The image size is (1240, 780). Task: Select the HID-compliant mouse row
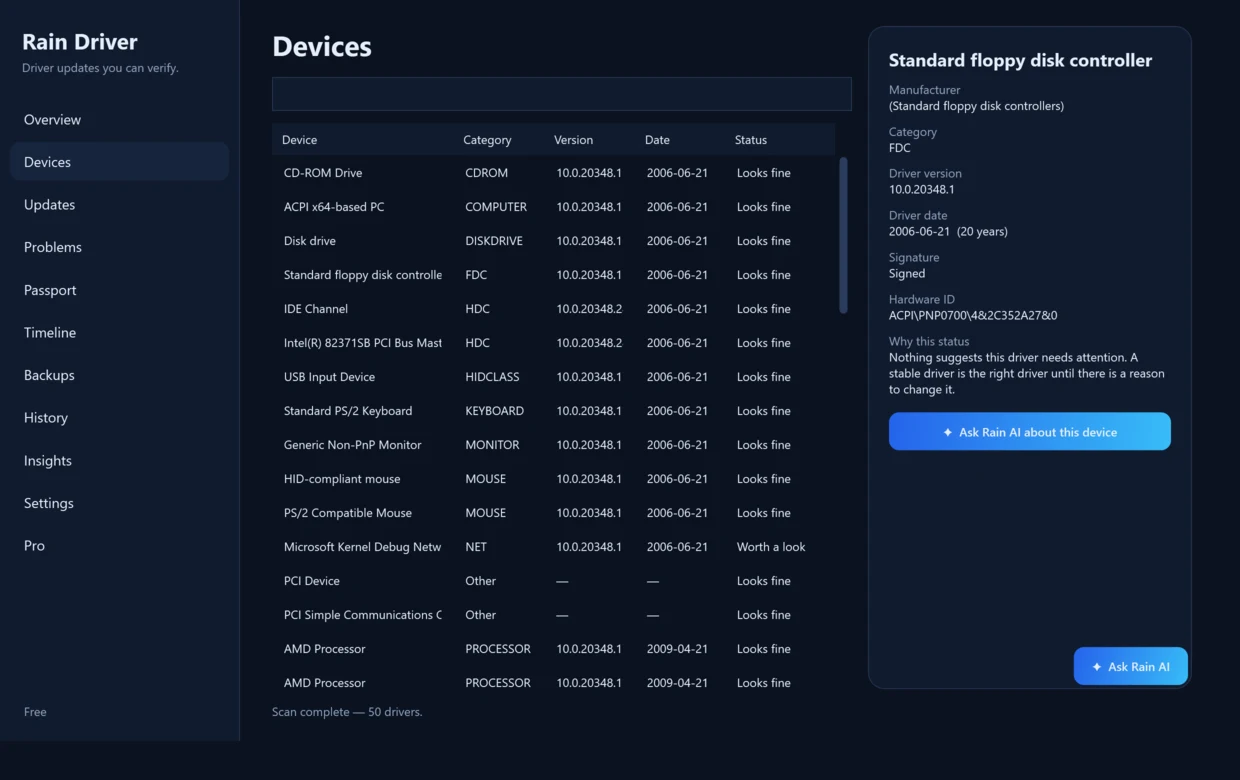coord(553,479)
